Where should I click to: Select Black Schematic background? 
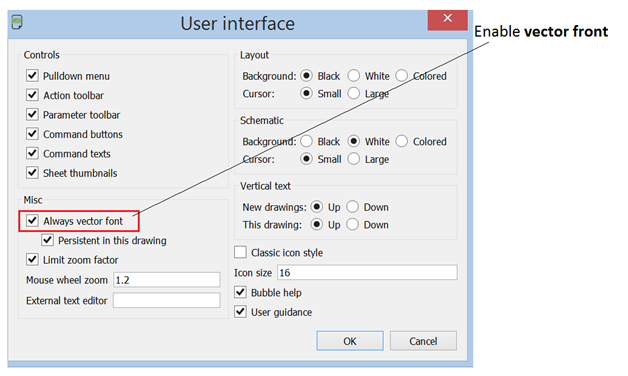point(306,141)
